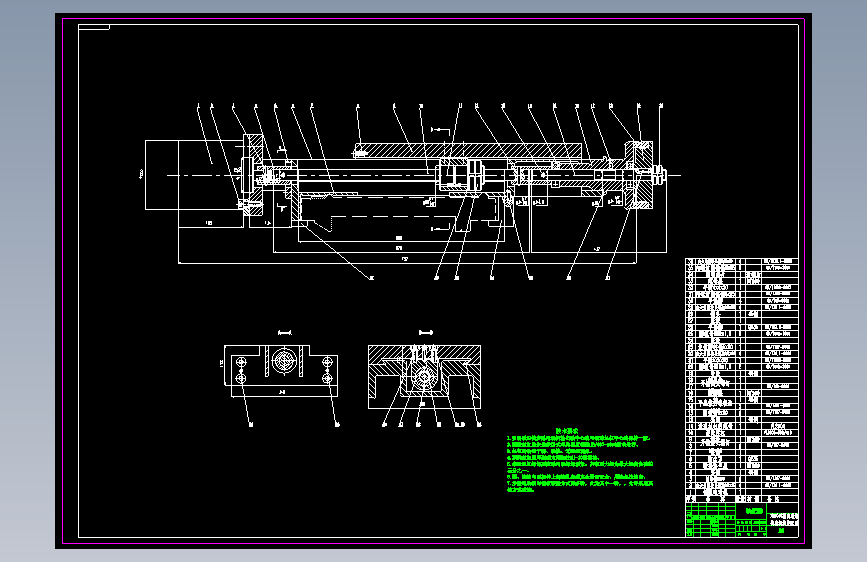The width and height of the screenshot is (867, 562).
Task: Select the small tab rectangle at the frame's top-left corner
Action: [x=94, y=28]
